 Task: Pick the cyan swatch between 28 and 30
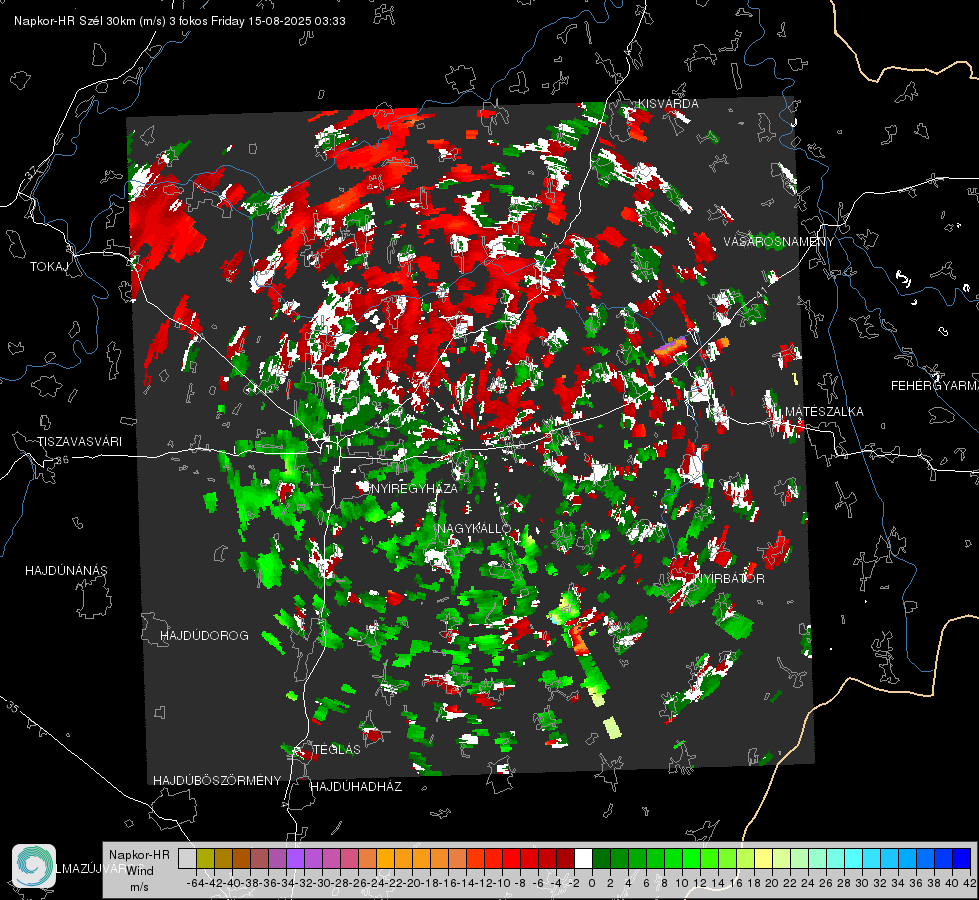[854, 859]
